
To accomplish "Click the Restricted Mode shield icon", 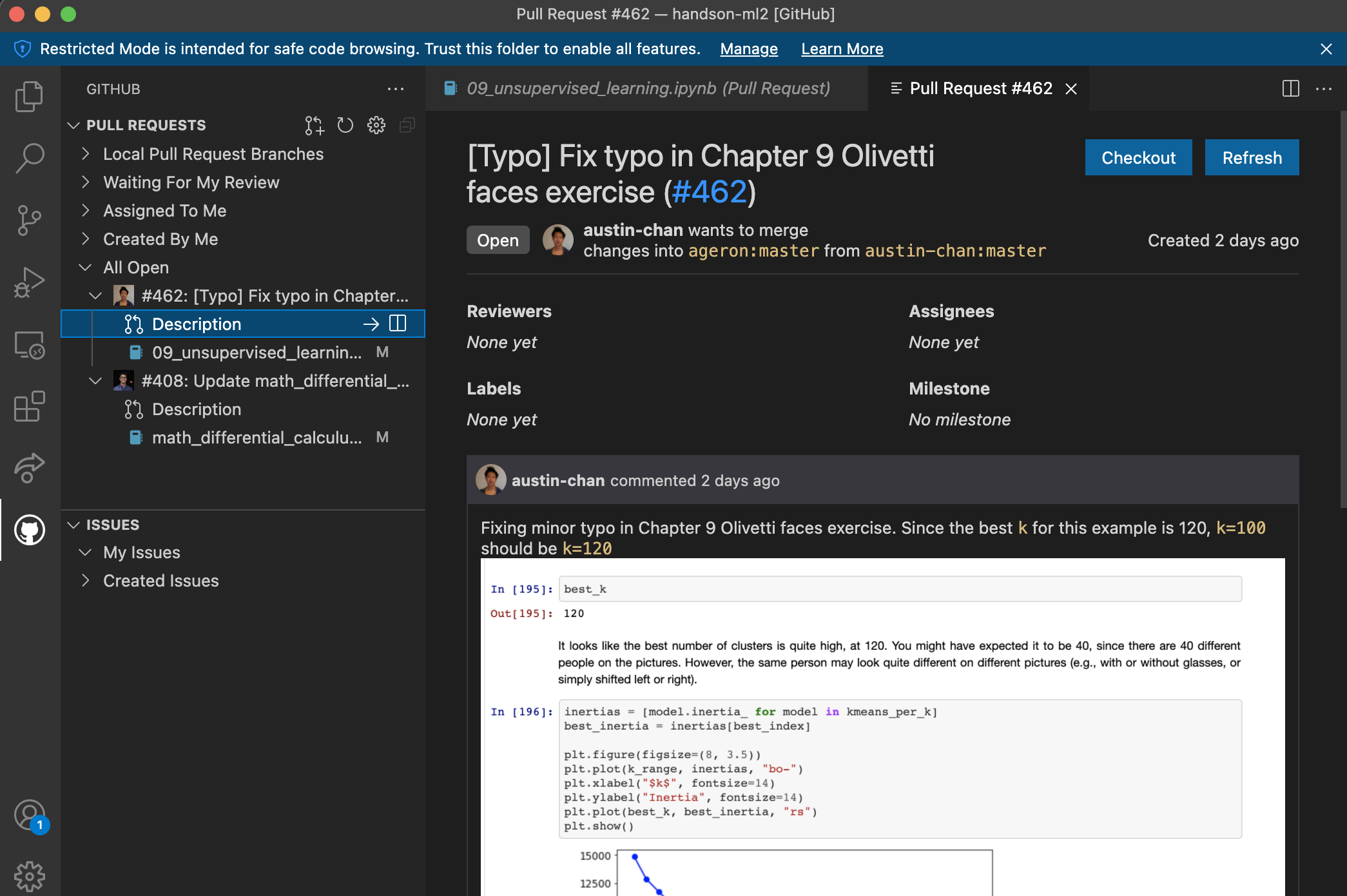I will (x=23, y=49).
